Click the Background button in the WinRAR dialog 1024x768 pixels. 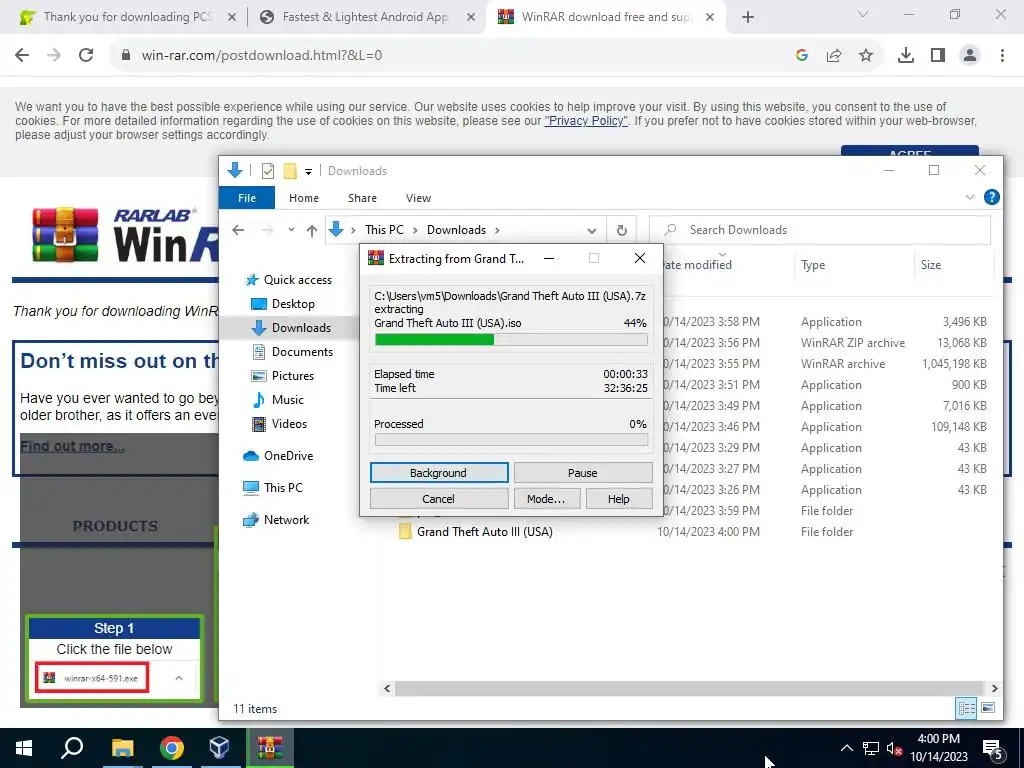(x=439, y=473)
